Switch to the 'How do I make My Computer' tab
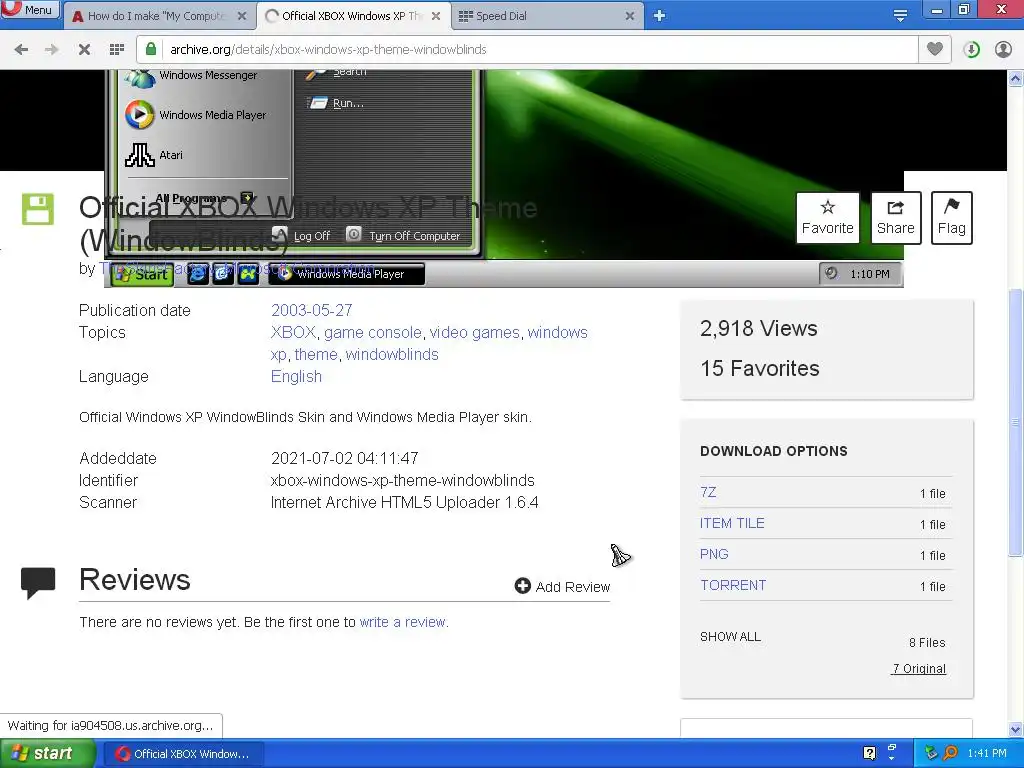Viewport: 1024px width, 768px height. (155, 16)
